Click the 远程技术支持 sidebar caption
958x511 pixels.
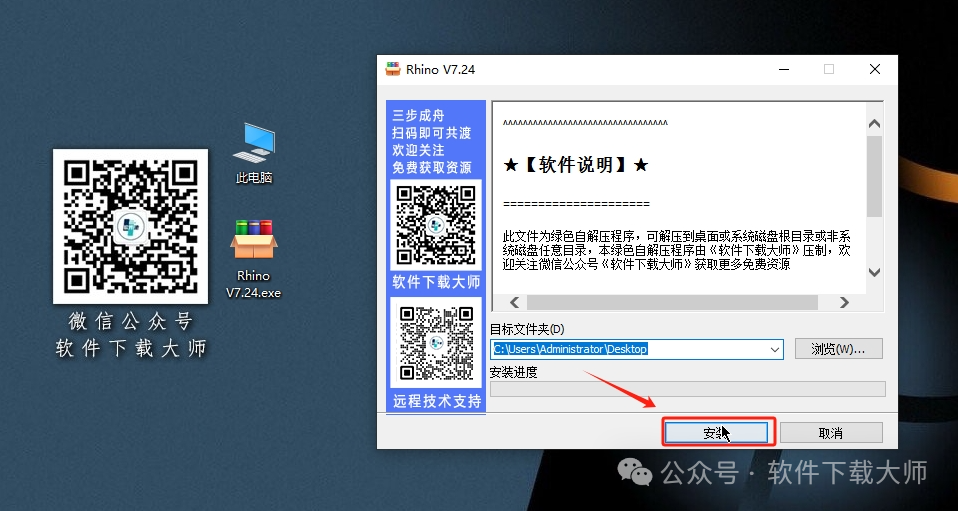click(436, 401)
